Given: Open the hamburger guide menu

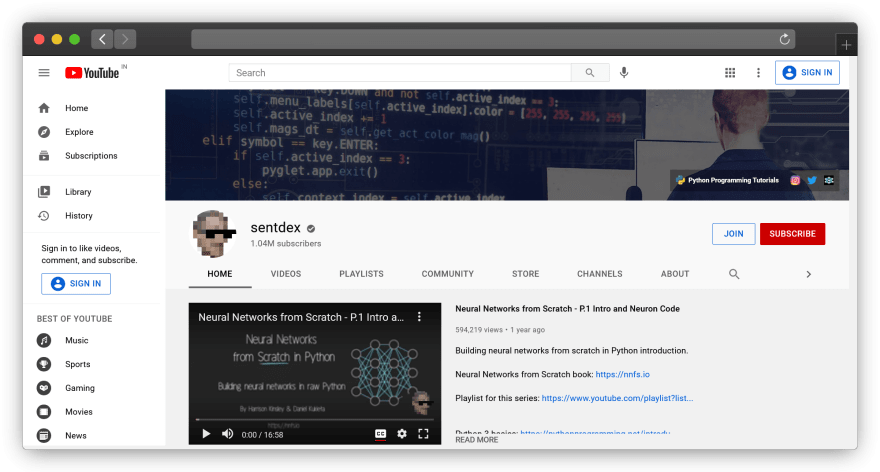Looking at the screenshot, I should (44, 73).
